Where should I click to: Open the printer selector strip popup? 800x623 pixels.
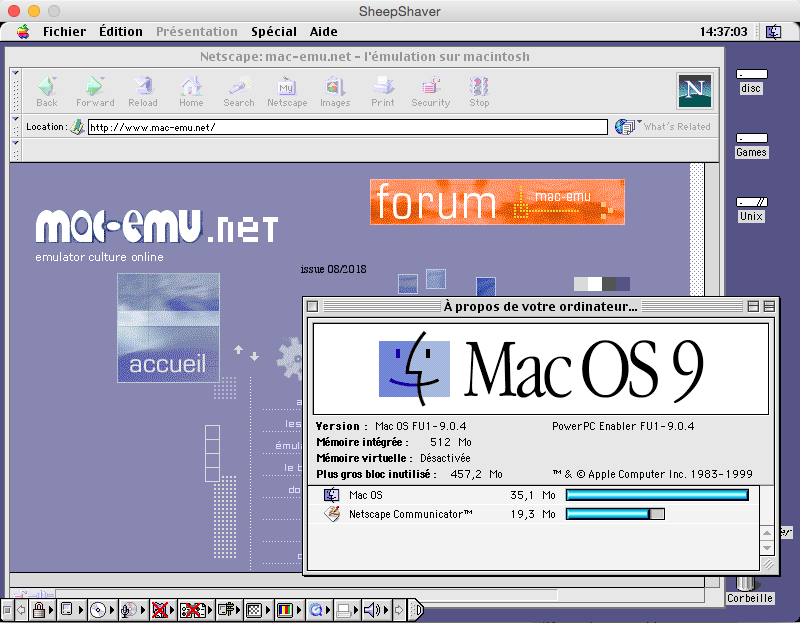pyautogui.click(x=346, y=610)
